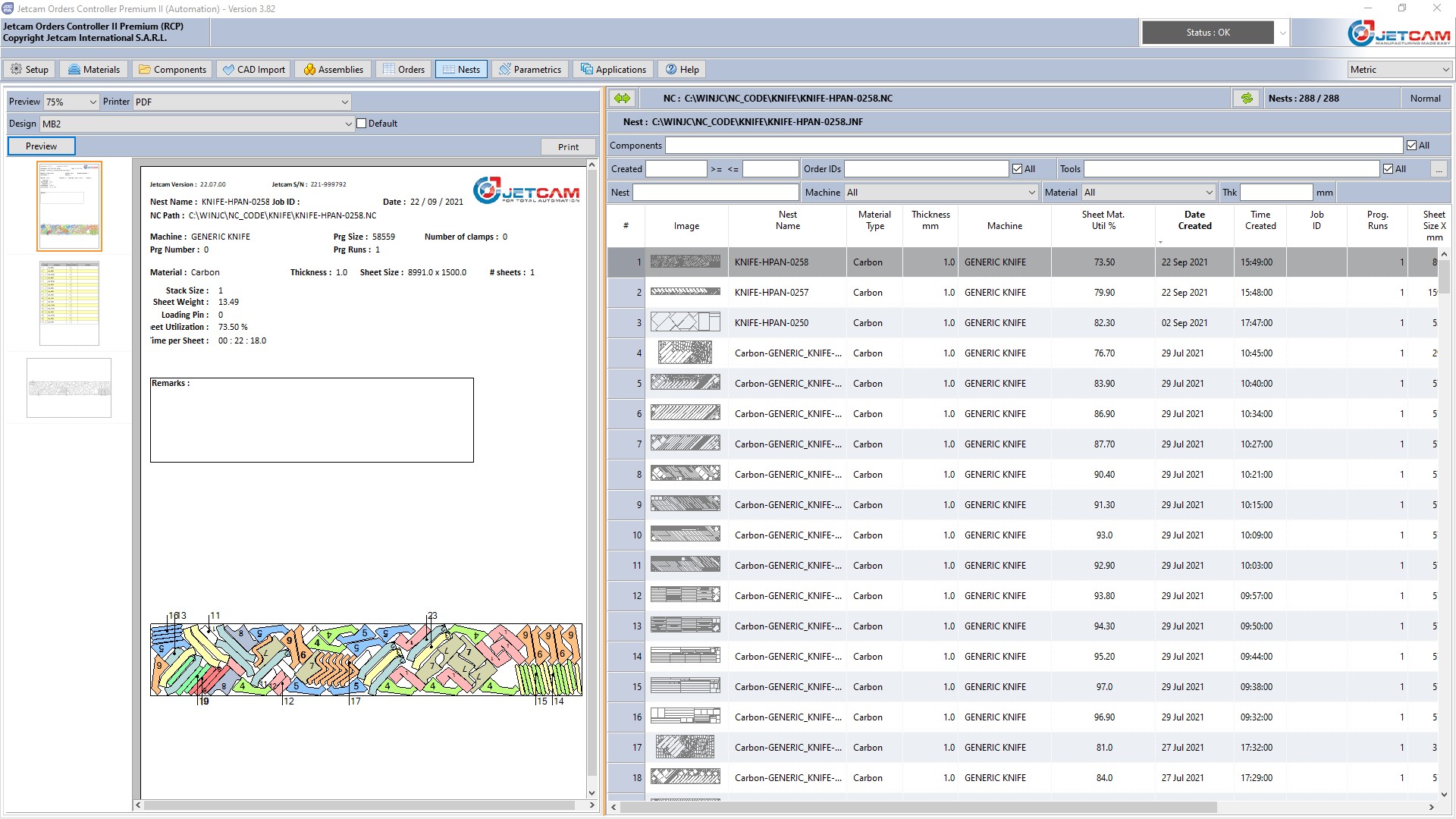
Task: Click the Print button
Action: click(568, 147)
